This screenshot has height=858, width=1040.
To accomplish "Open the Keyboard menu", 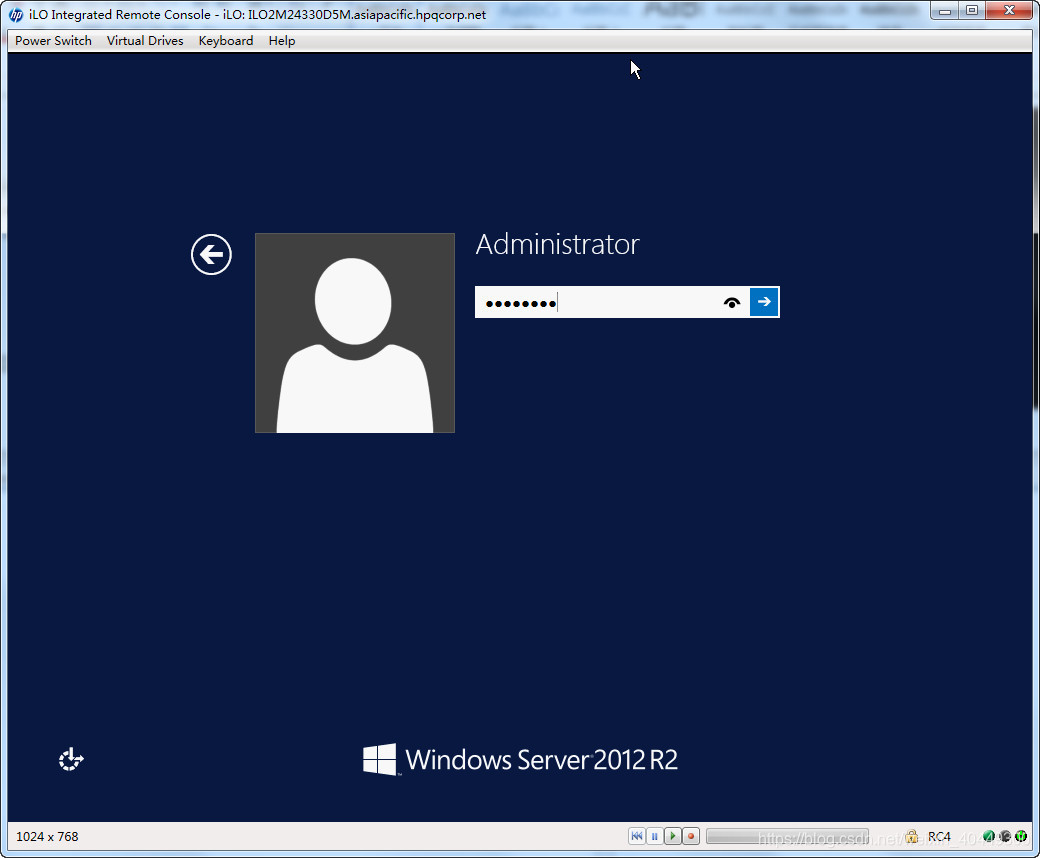I will [x=226, y=40].
